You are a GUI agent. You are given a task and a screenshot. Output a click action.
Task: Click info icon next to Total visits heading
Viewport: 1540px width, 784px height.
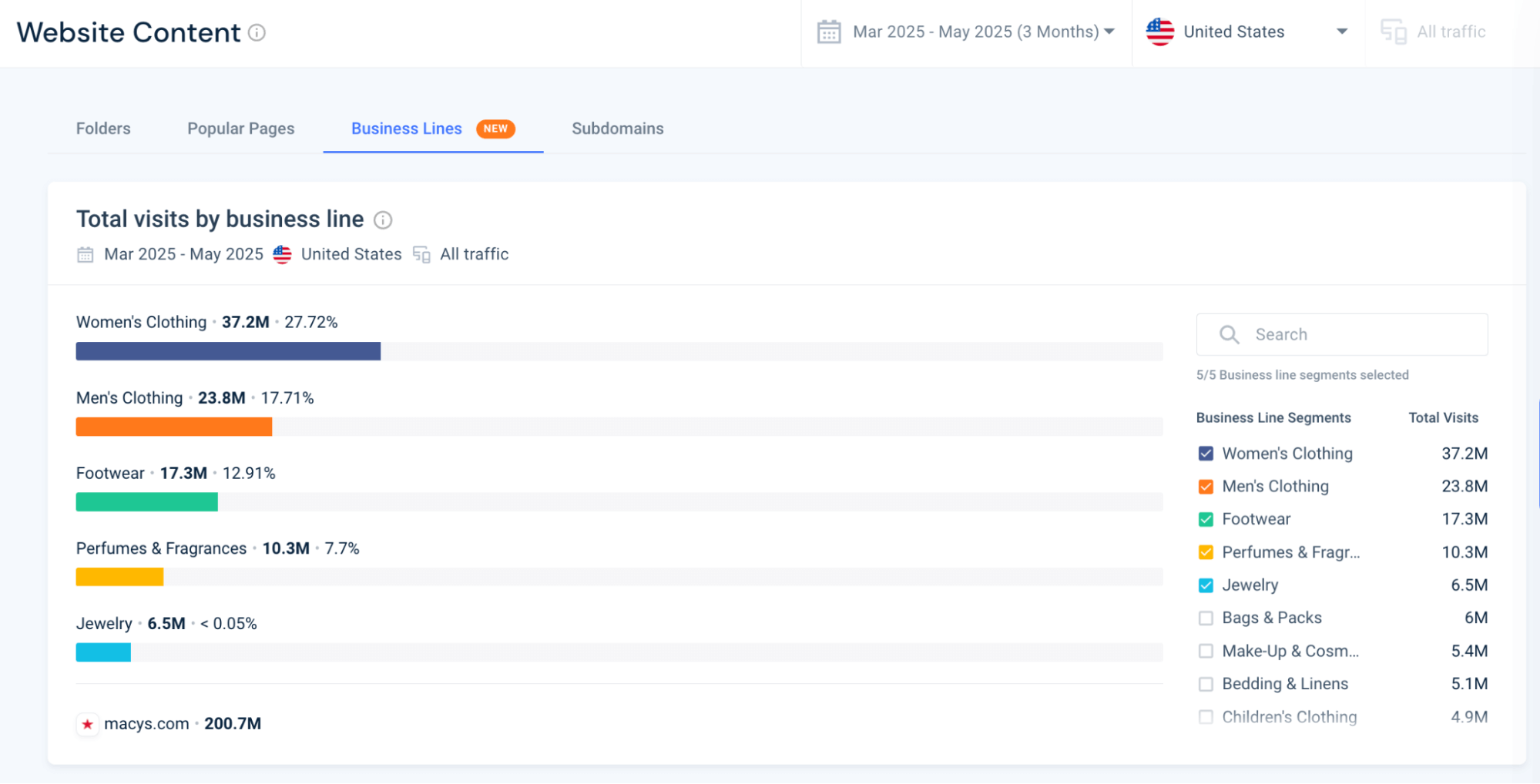(383, 220)
